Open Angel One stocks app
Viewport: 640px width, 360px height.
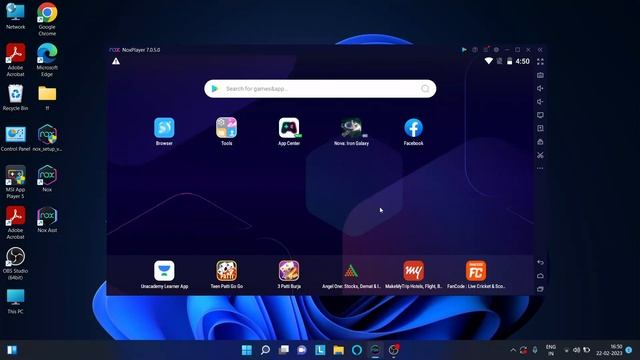click(351, 271)
